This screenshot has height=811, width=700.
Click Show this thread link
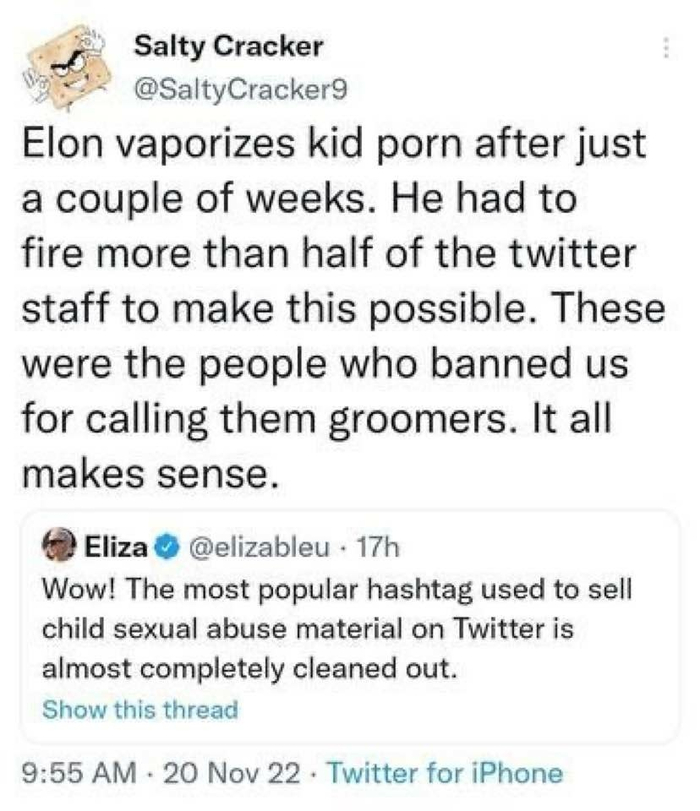point(140,710)
